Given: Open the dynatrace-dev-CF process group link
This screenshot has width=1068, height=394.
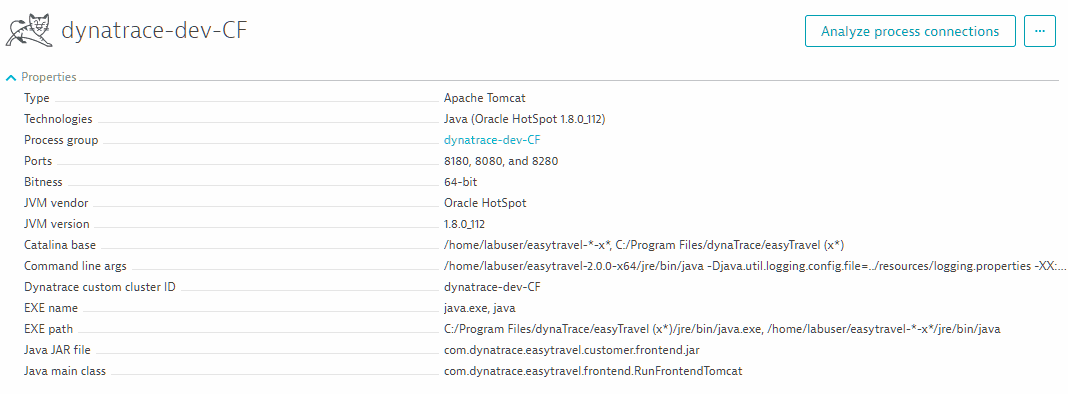Looking at the screenshot, I should coord(492,140).
